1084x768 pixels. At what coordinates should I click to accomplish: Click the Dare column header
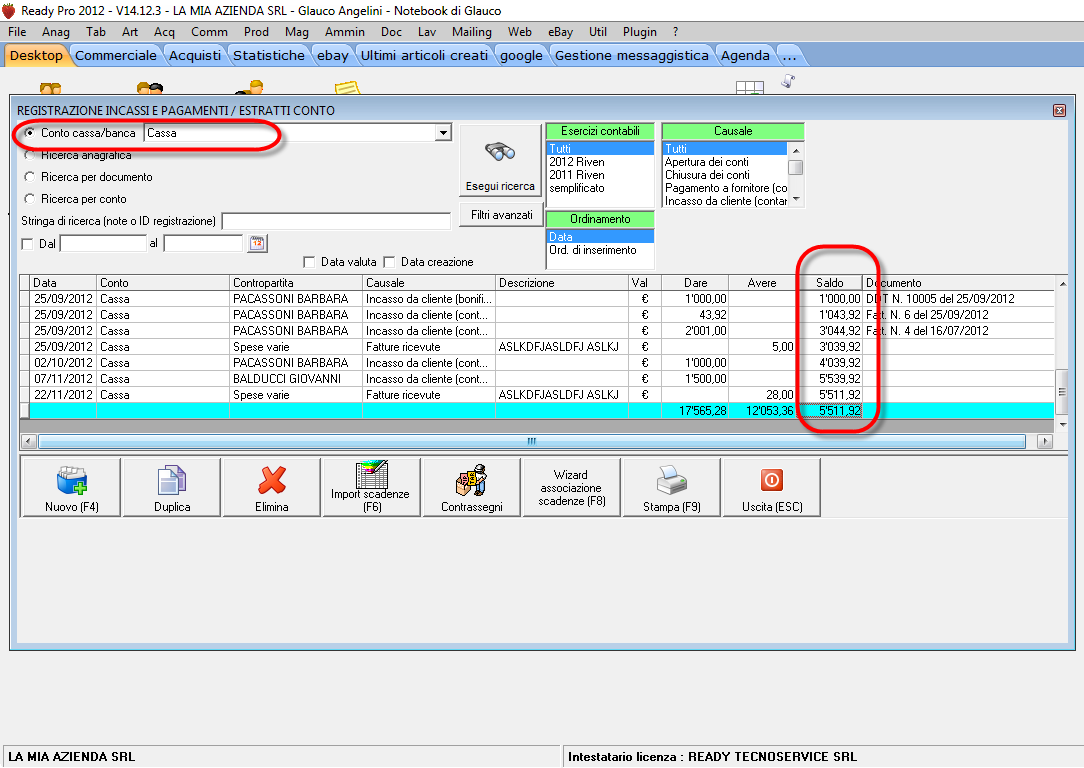695,283
